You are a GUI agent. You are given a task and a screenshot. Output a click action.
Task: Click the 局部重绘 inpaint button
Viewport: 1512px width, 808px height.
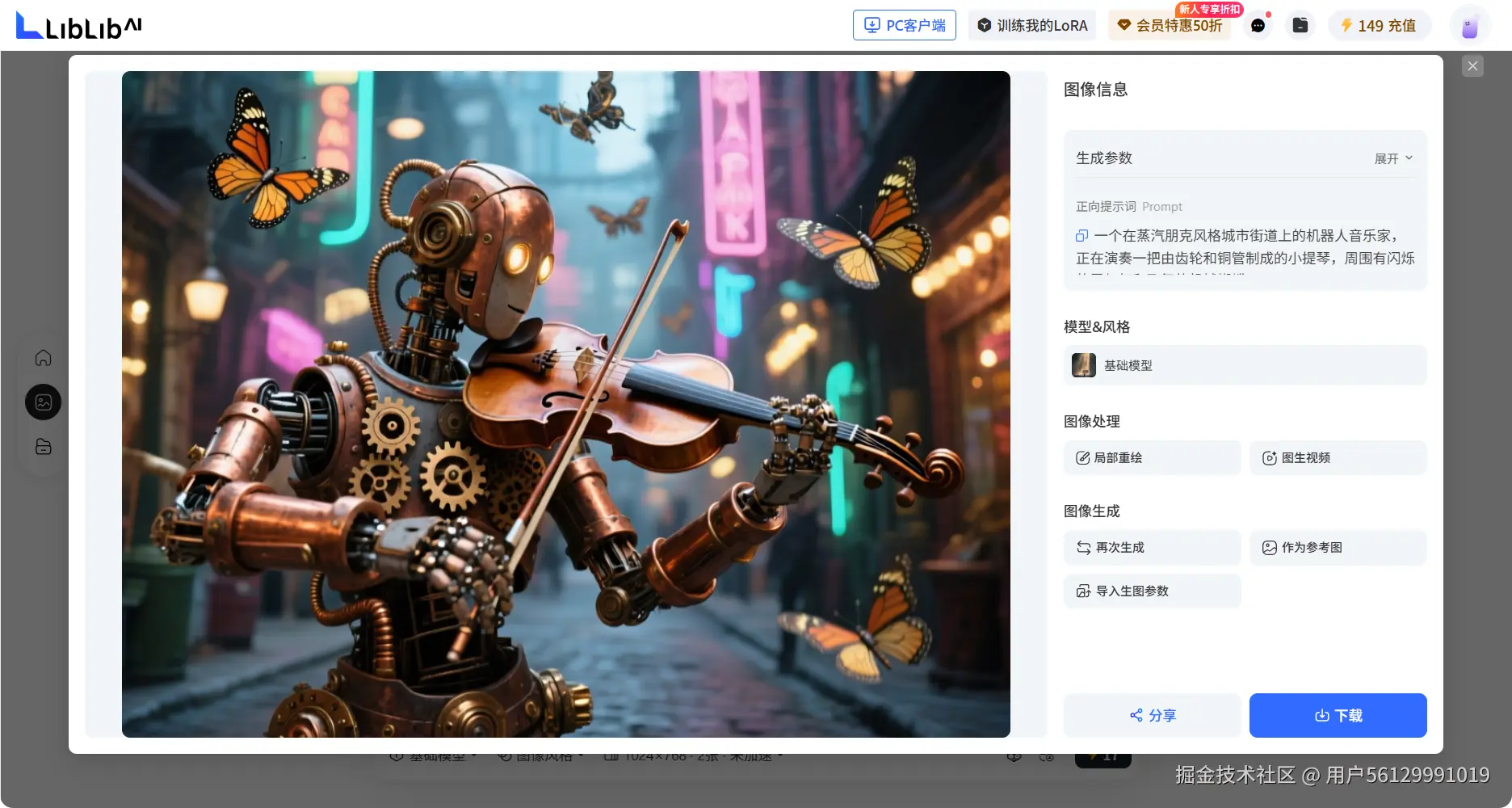[x=1152, y=457]
